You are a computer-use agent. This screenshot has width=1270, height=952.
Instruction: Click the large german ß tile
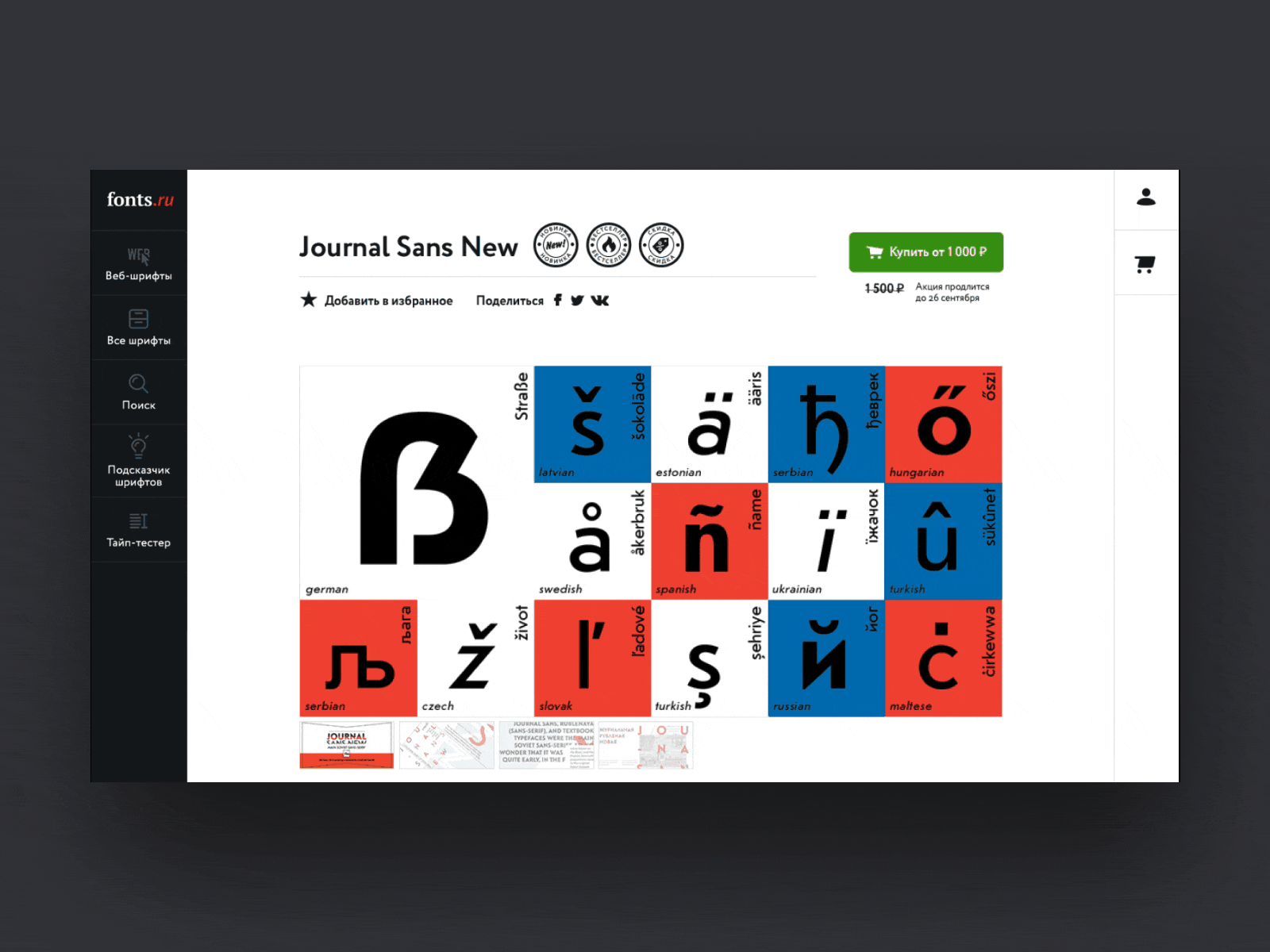417,482
